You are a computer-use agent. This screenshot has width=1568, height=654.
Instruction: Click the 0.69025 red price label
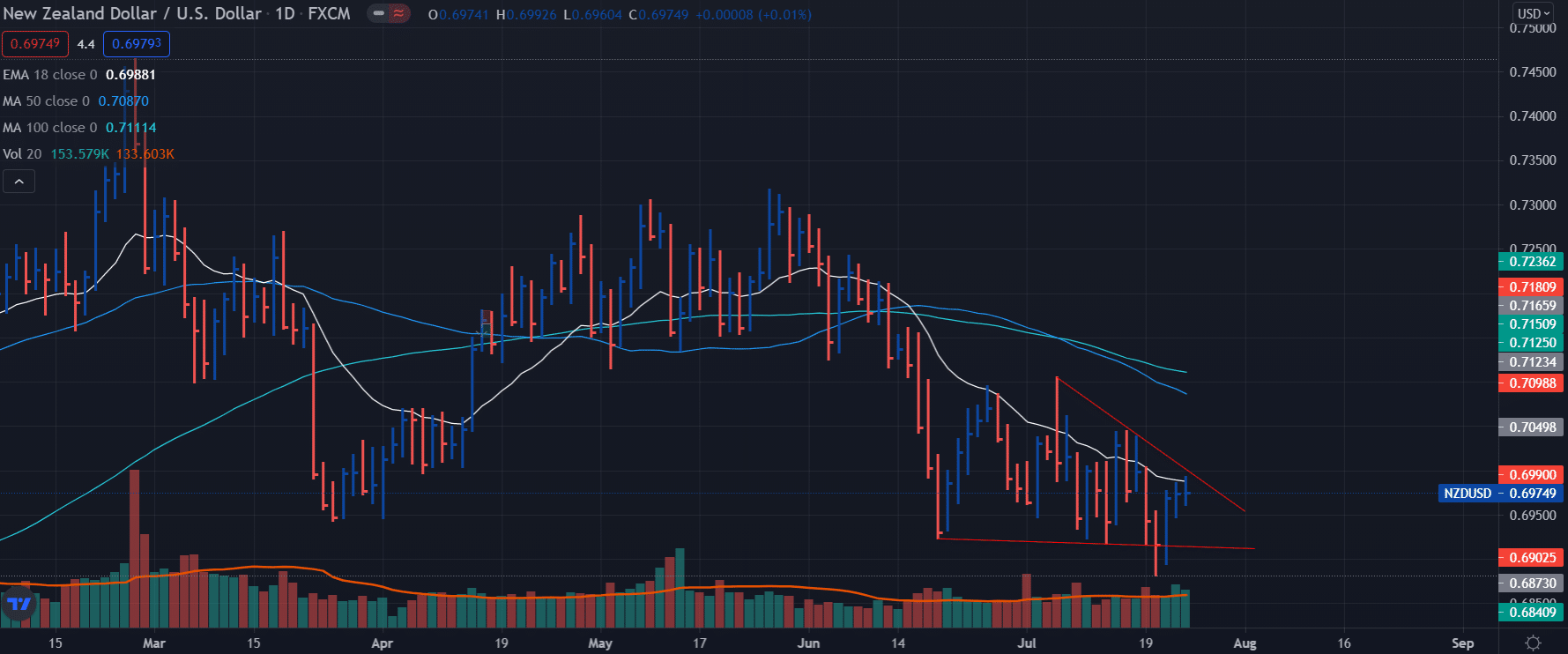click(1532, 558)
